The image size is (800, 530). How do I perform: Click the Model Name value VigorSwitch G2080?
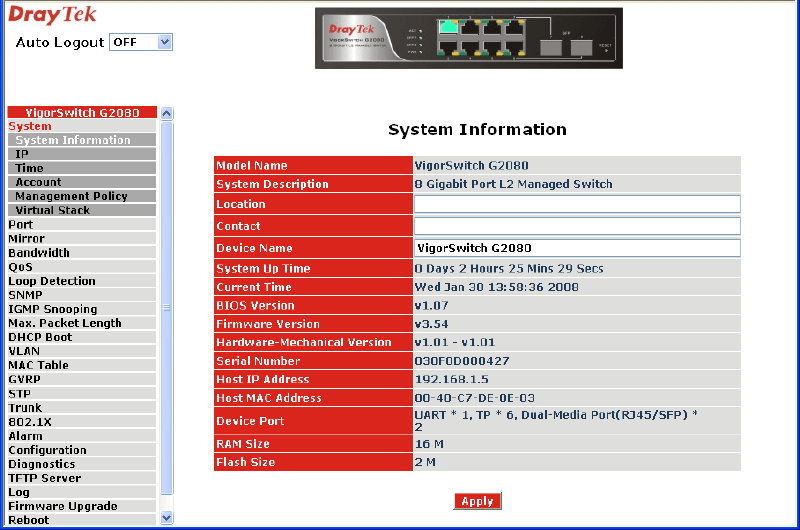[x=471, y=165]
